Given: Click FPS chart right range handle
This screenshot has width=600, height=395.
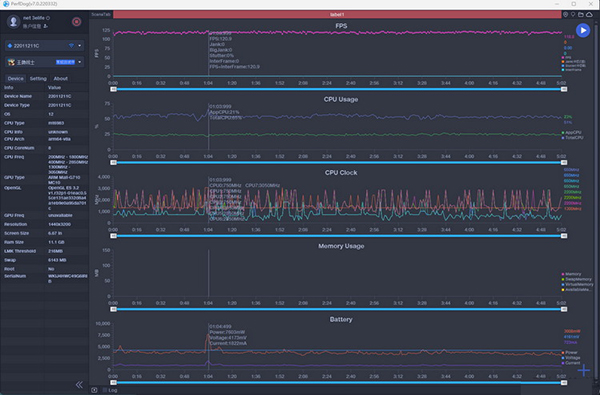Looking at the screenshot, I should [x=564, y=89].
